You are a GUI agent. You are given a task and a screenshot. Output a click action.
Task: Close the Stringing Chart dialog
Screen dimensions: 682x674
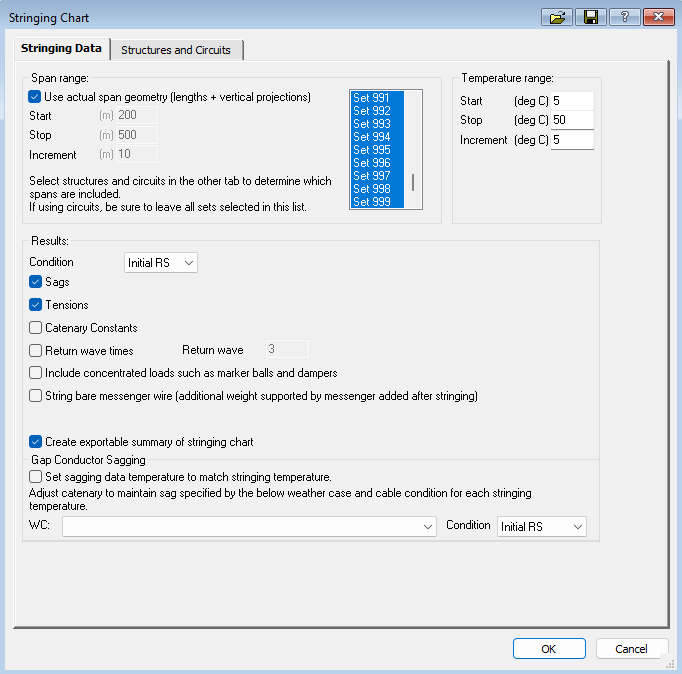tap(659, 17)
